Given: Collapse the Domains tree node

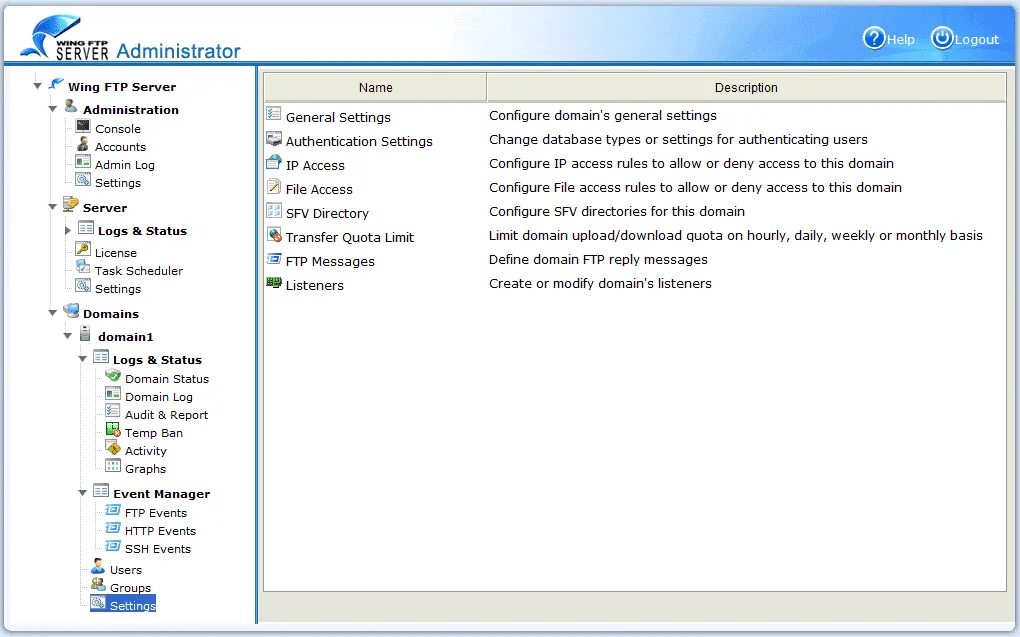Looking at the screenshot, I should pyautogui.click(x=53, y=313).
